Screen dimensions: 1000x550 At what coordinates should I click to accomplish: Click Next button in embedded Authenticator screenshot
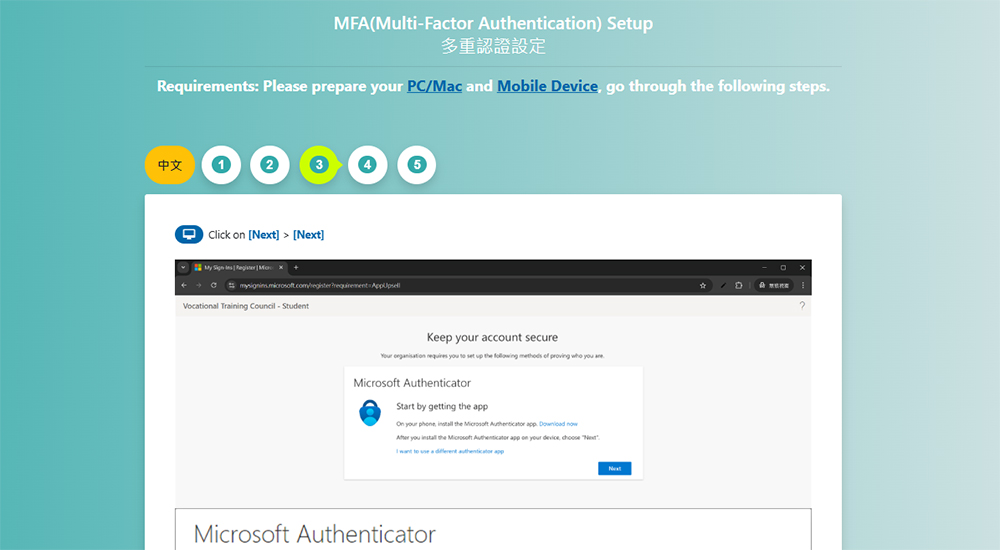[x=614, y=468]
